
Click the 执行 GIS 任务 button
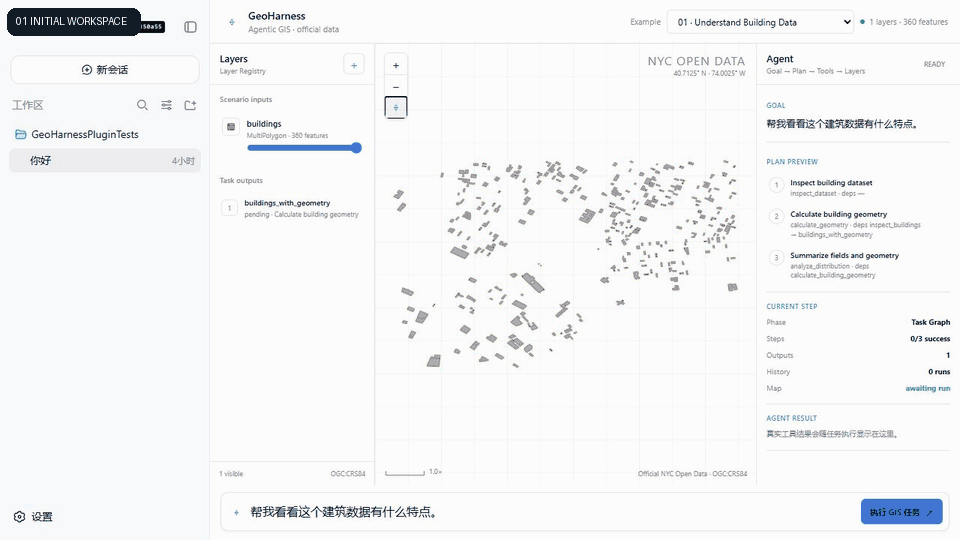click(901, 512)
